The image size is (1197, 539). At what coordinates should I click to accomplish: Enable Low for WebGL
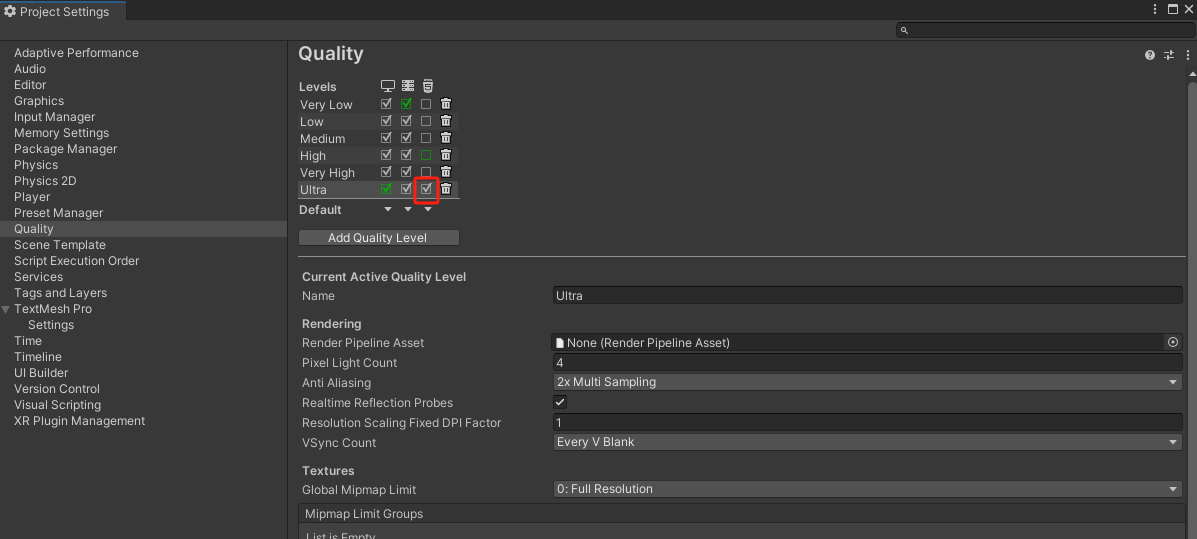pyautogui.click(x=426, y=121)
